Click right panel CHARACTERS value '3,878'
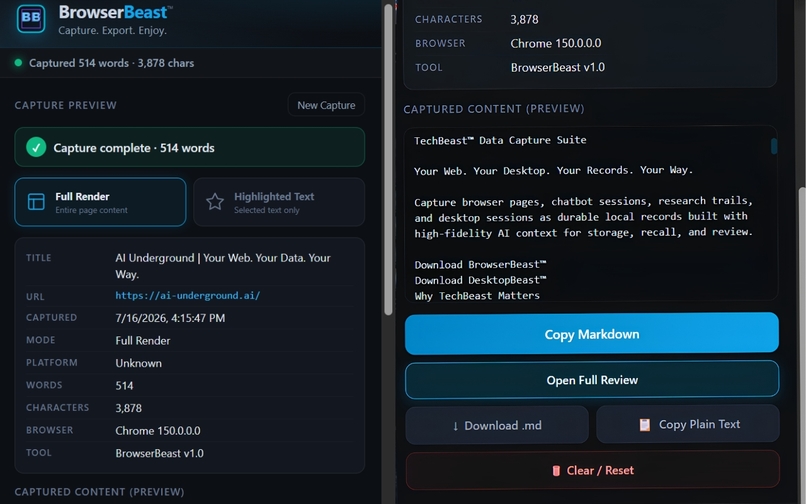 pyautogui.click(x=524, y=20)
